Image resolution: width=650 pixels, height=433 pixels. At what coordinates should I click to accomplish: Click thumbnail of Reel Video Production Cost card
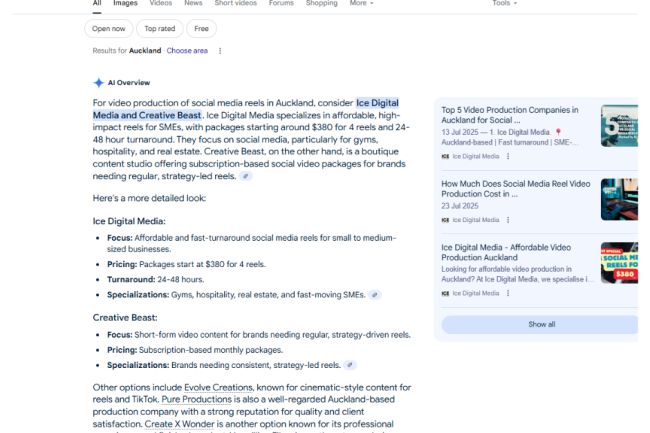click(619, 199)
